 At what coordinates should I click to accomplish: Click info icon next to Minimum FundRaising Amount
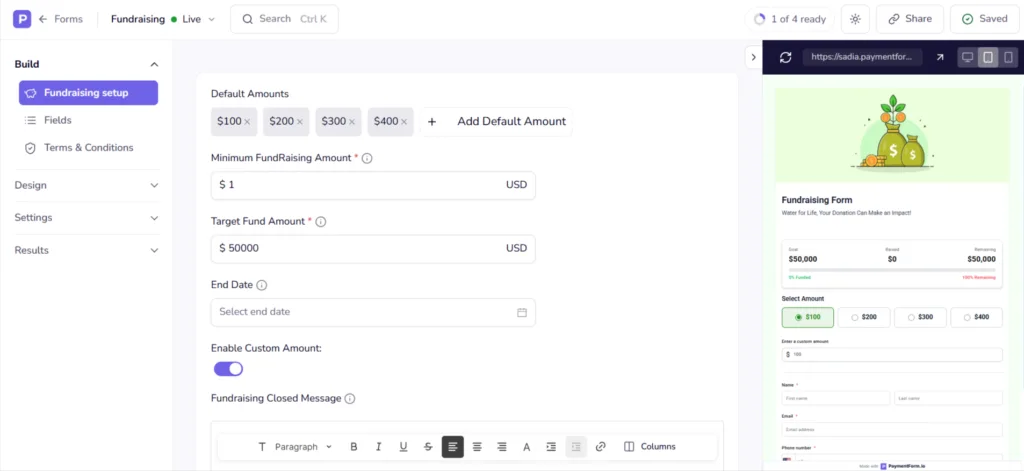coord(367,158)
